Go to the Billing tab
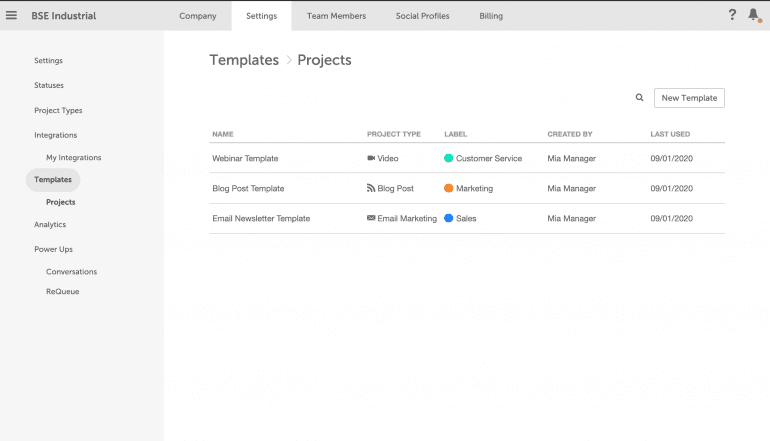 pos(491,16)
